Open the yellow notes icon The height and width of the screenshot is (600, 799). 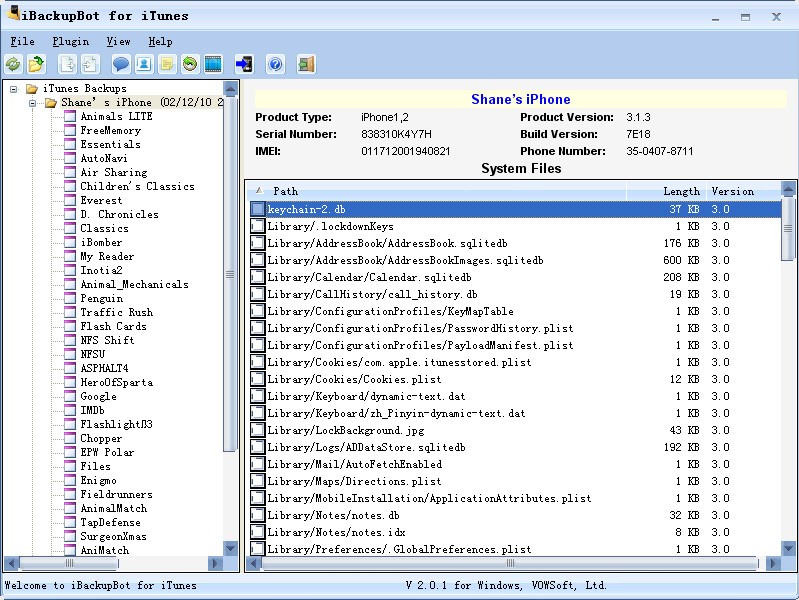tap(167, 64)
